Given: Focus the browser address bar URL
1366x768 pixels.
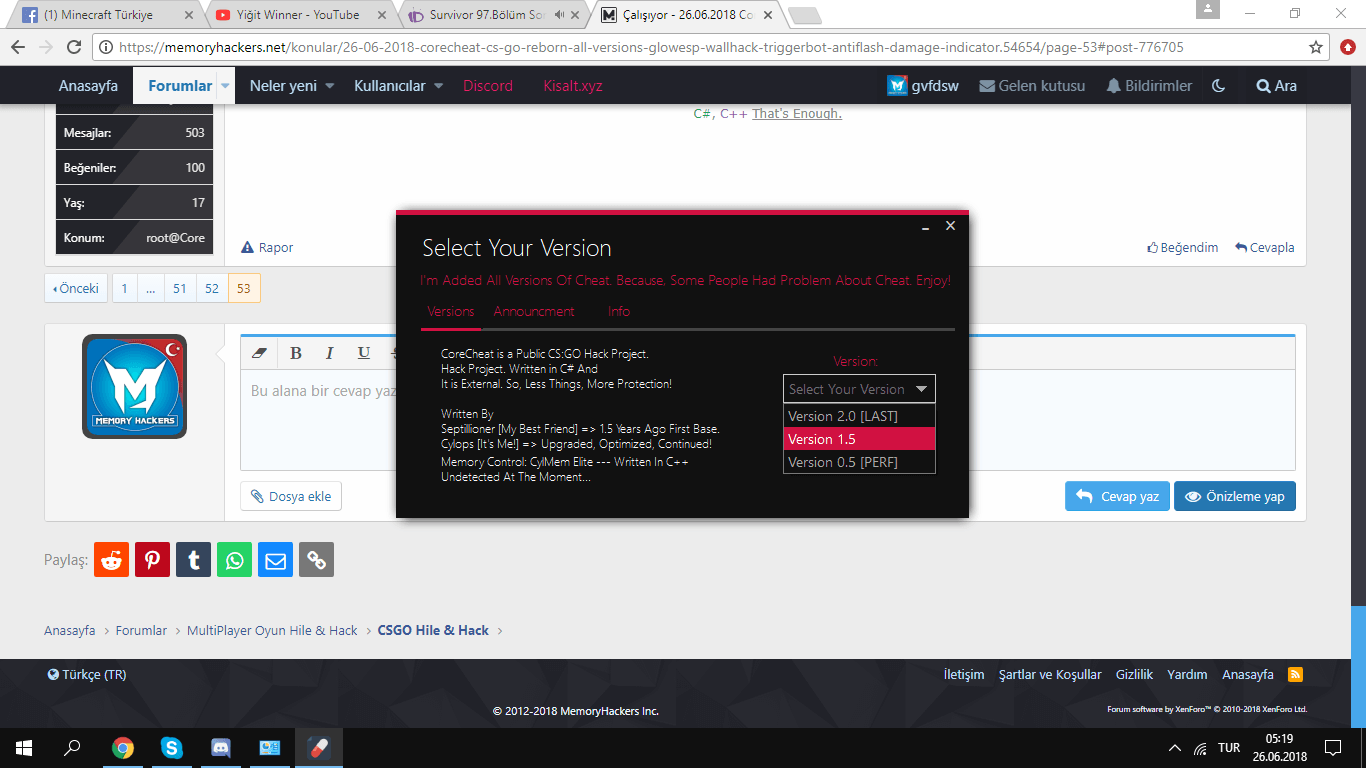Looking at the screenshot, I should 700,47.
